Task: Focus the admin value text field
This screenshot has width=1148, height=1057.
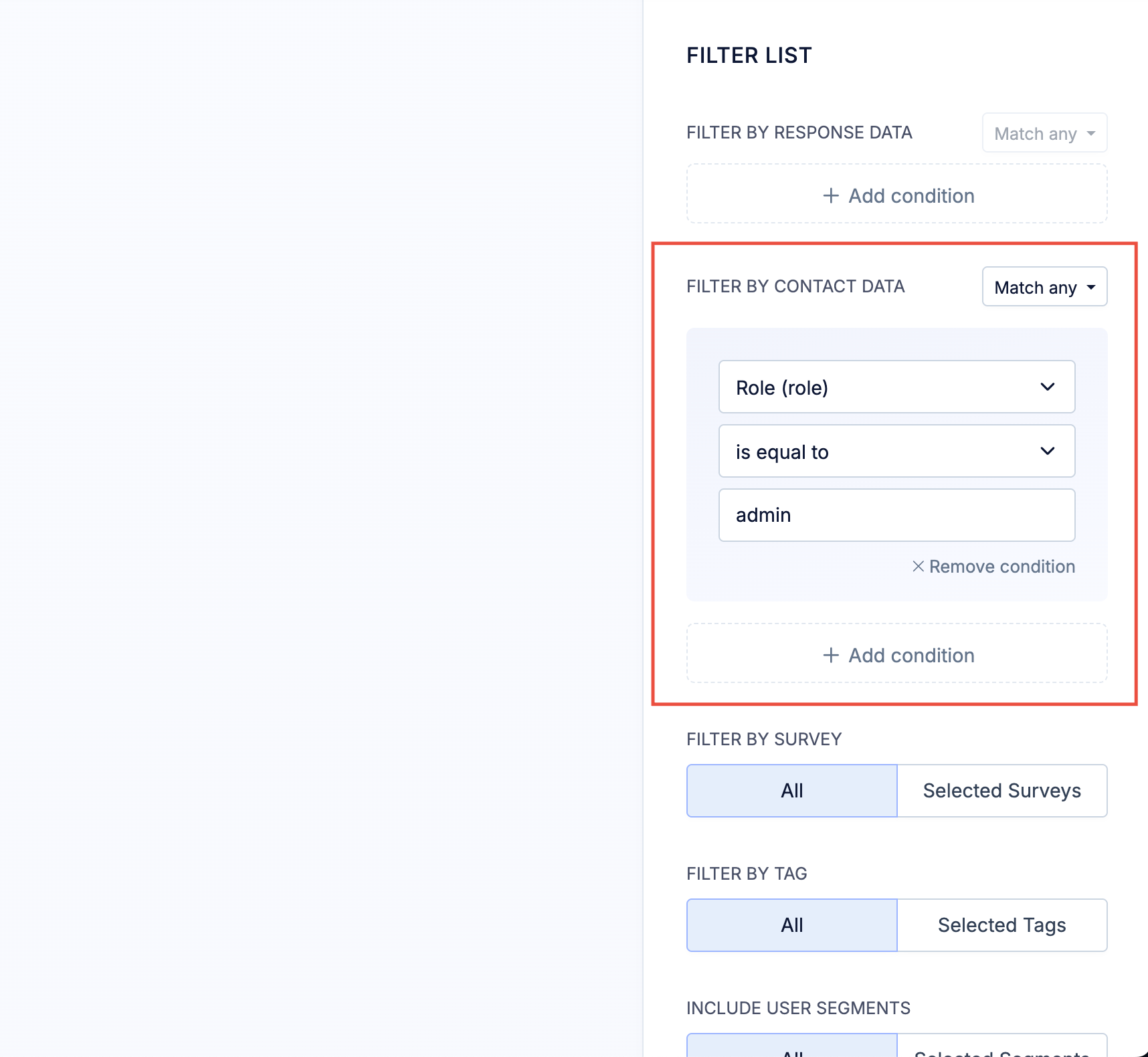Action: point(896,515)
